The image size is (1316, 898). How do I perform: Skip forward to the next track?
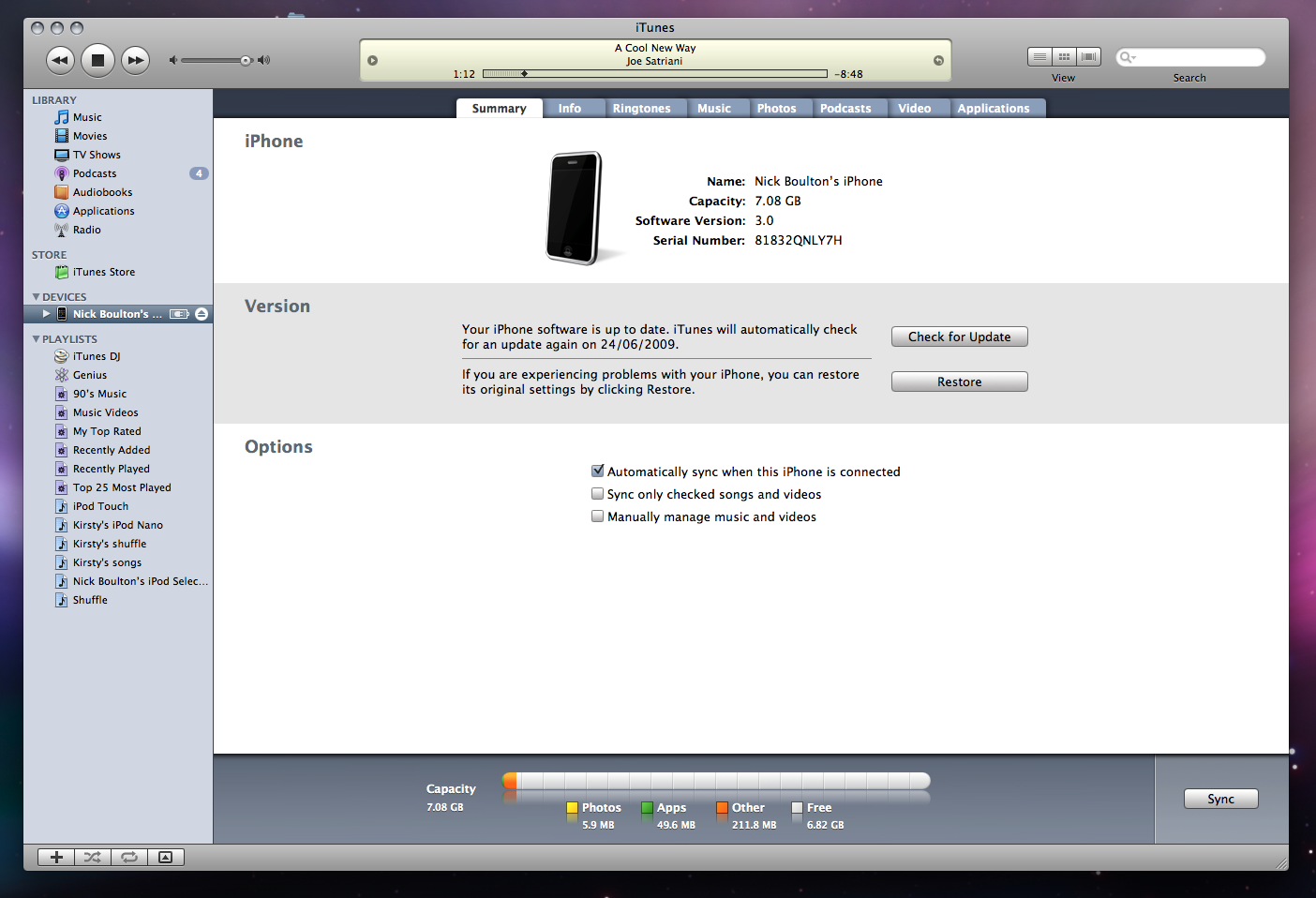coord(136,60)
